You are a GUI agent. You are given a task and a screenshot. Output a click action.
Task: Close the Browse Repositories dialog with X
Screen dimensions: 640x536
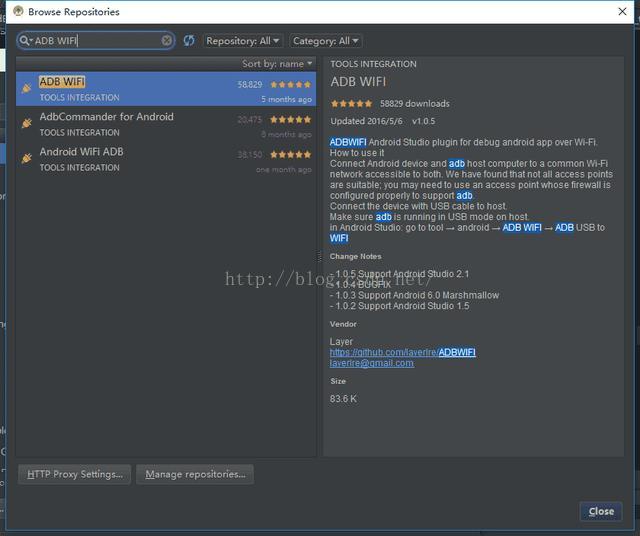point(622,11)
